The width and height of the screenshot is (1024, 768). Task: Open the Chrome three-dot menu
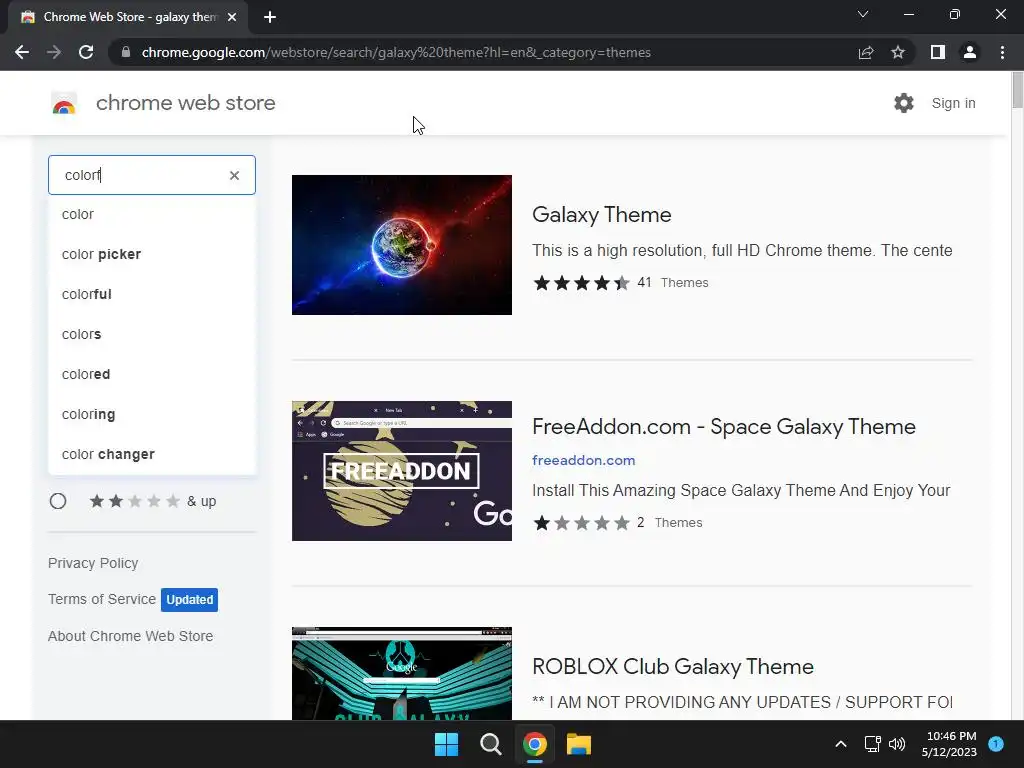point(1002,52)
